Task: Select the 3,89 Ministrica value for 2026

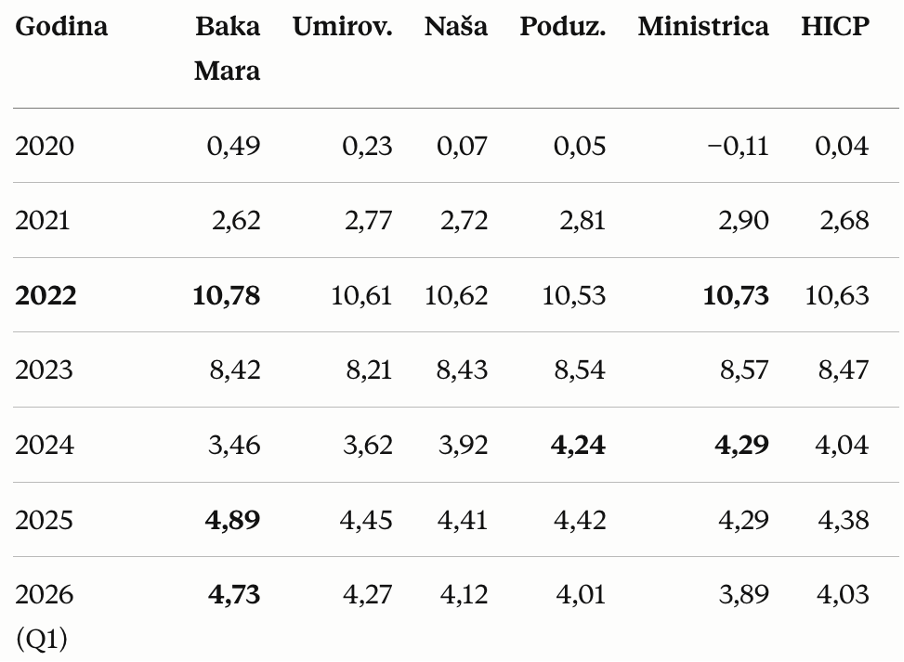Action: click(x=744, y=595)
